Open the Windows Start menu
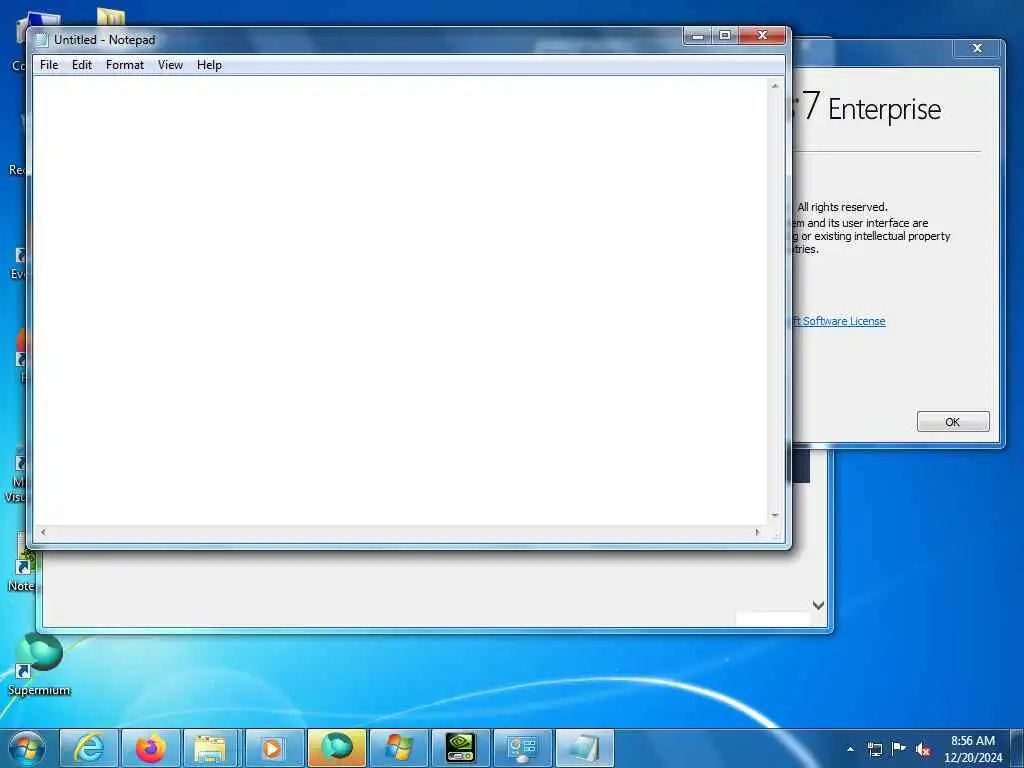 pos(27,748)
